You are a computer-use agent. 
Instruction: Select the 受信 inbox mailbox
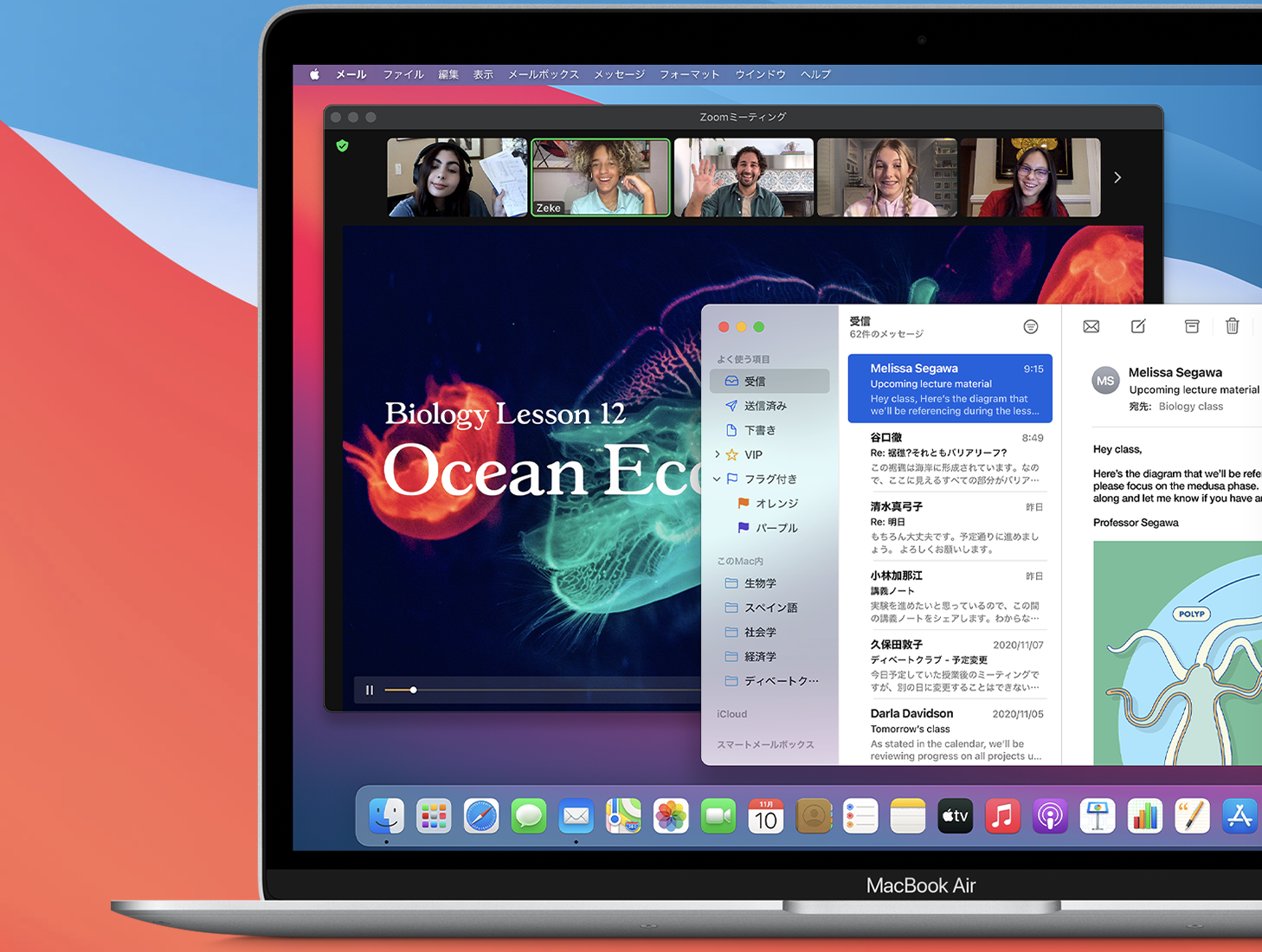pyautogui.click(x=769, y=381)
